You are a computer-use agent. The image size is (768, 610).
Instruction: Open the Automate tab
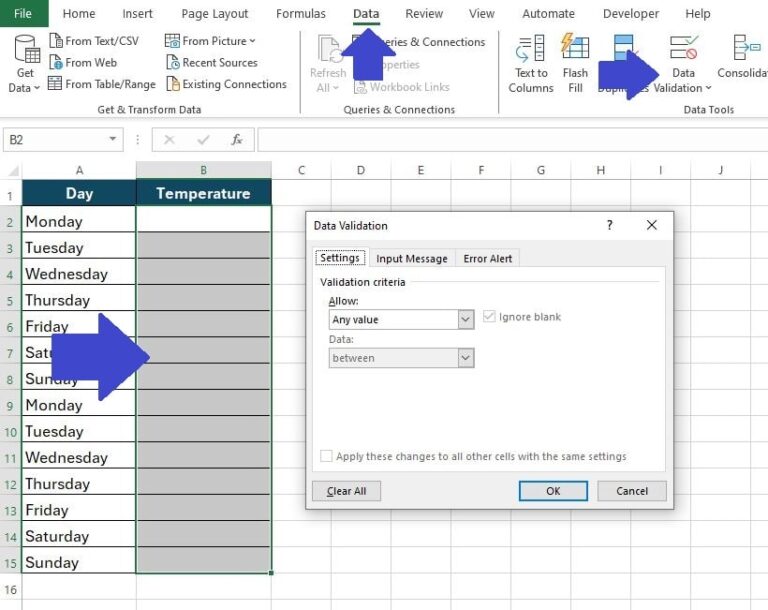click(549, 14)
